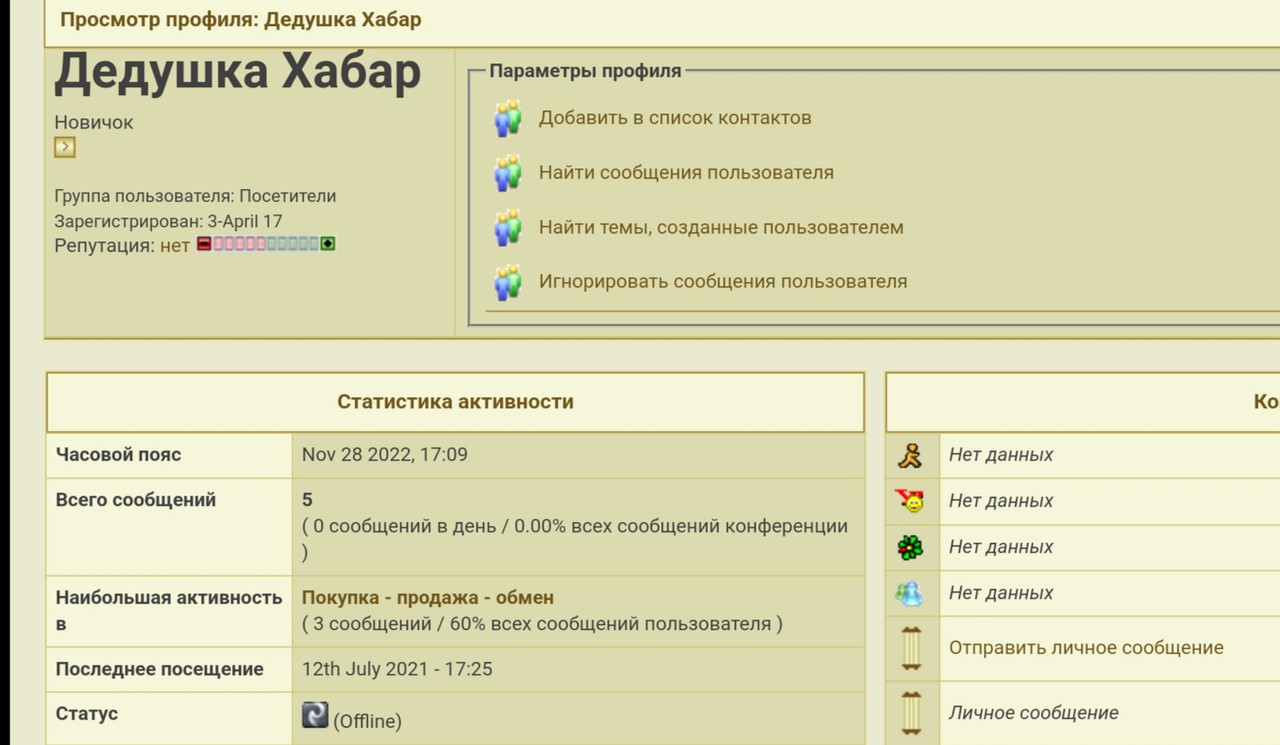Click the MSN Messenger contact icon

tap(911, 592)
